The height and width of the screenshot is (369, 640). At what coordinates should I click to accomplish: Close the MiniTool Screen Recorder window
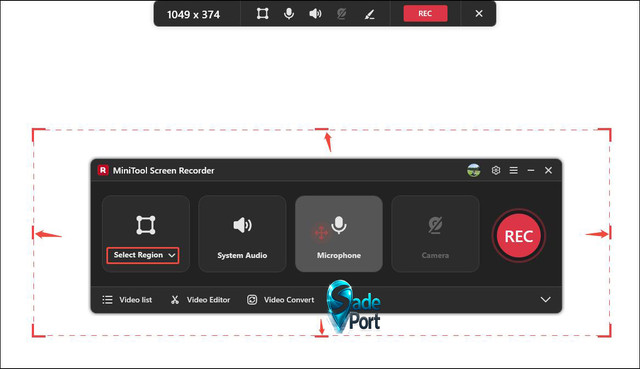[x=549, y=170]
